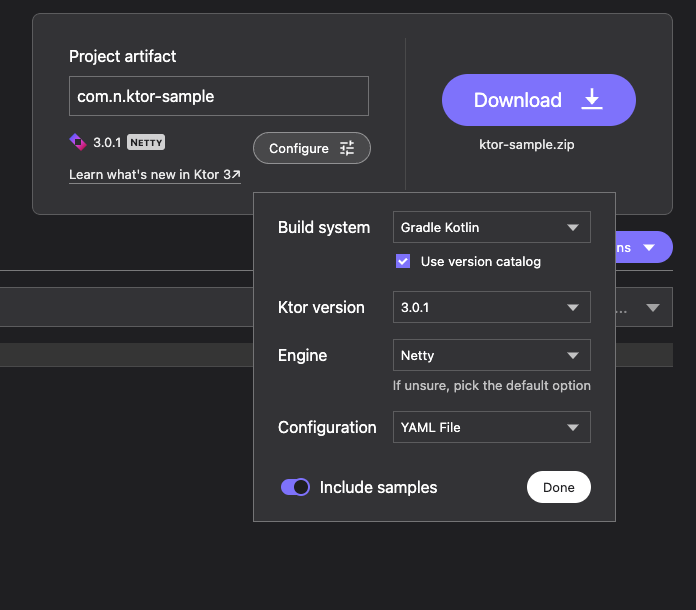Click the Project artifact input field

219,96
